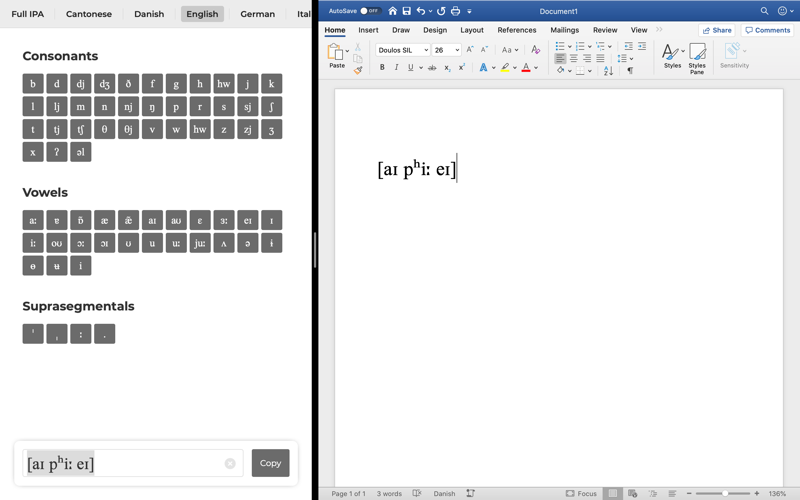This screenshot has height=500, width=800.
Task: Open the Review ribbon tab
Action: coord(605,30)
